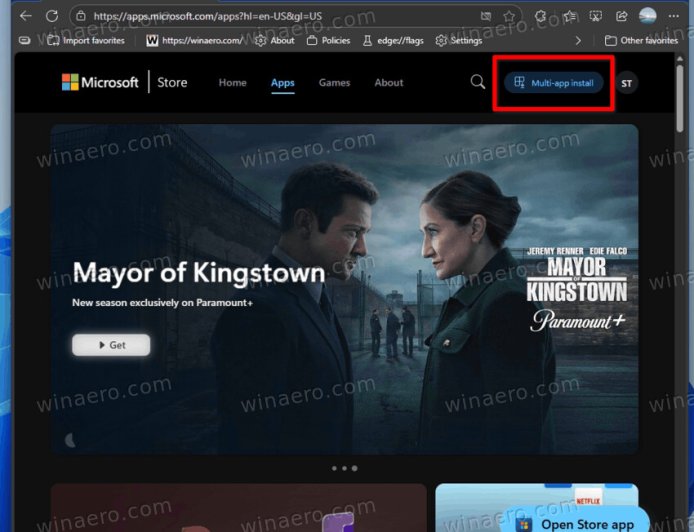
Task: Open the Other favorites folder
Action: pos(641,40)
